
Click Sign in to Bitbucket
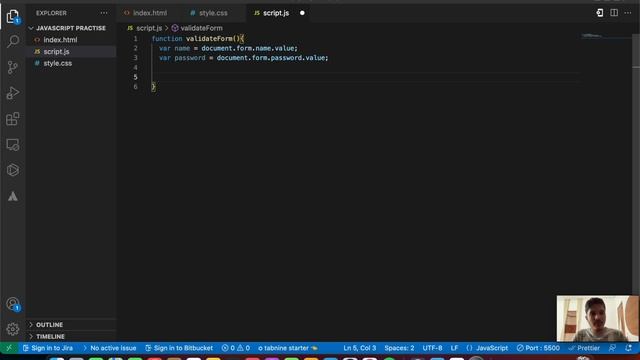pos(179,348)
